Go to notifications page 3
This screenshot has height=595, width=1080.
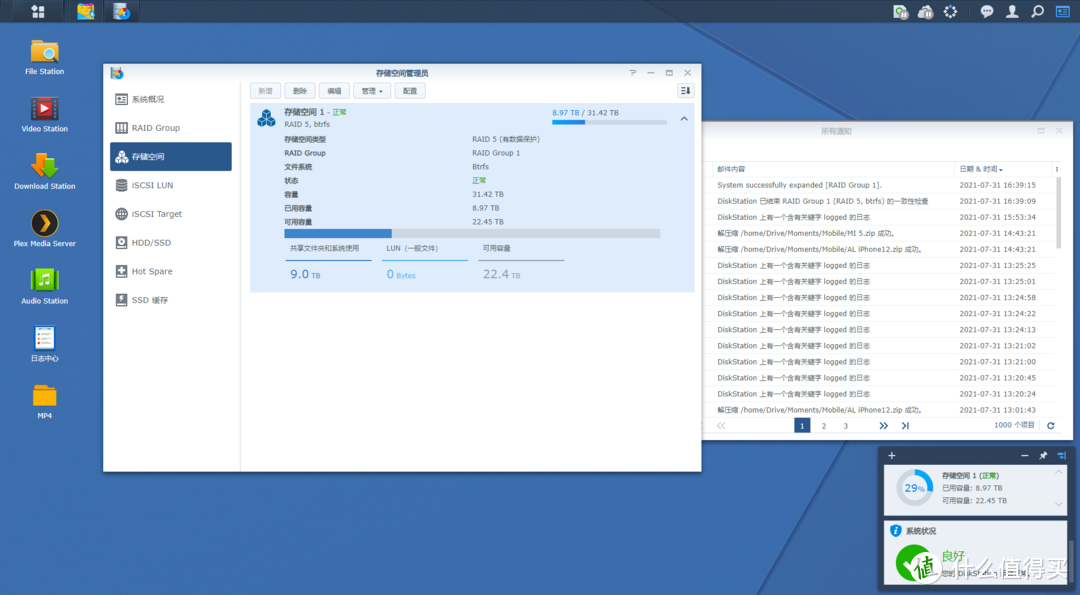[846, 426]
